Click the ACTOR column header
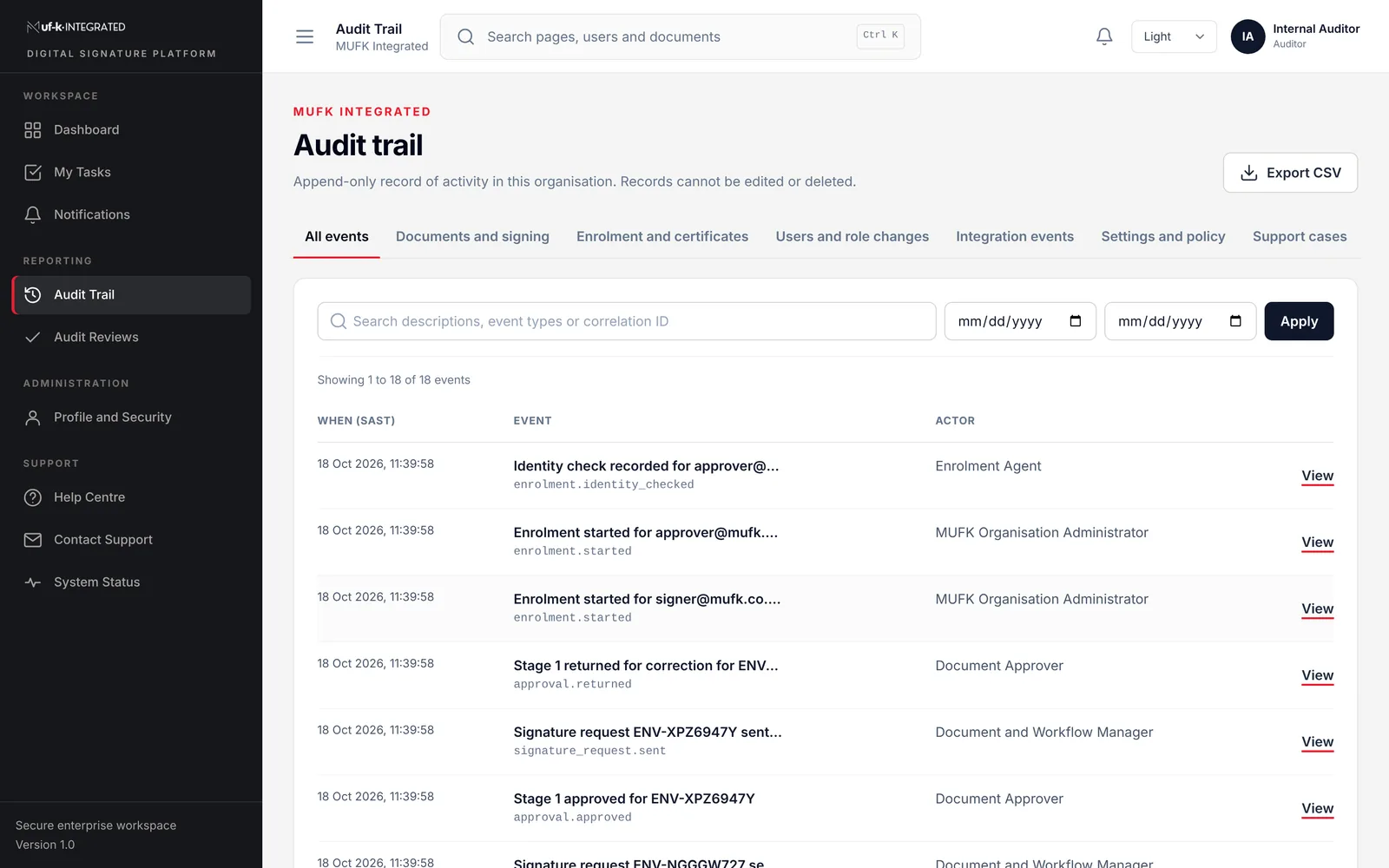The width and height of the screenshot is (1389, 868). (955, 421)
